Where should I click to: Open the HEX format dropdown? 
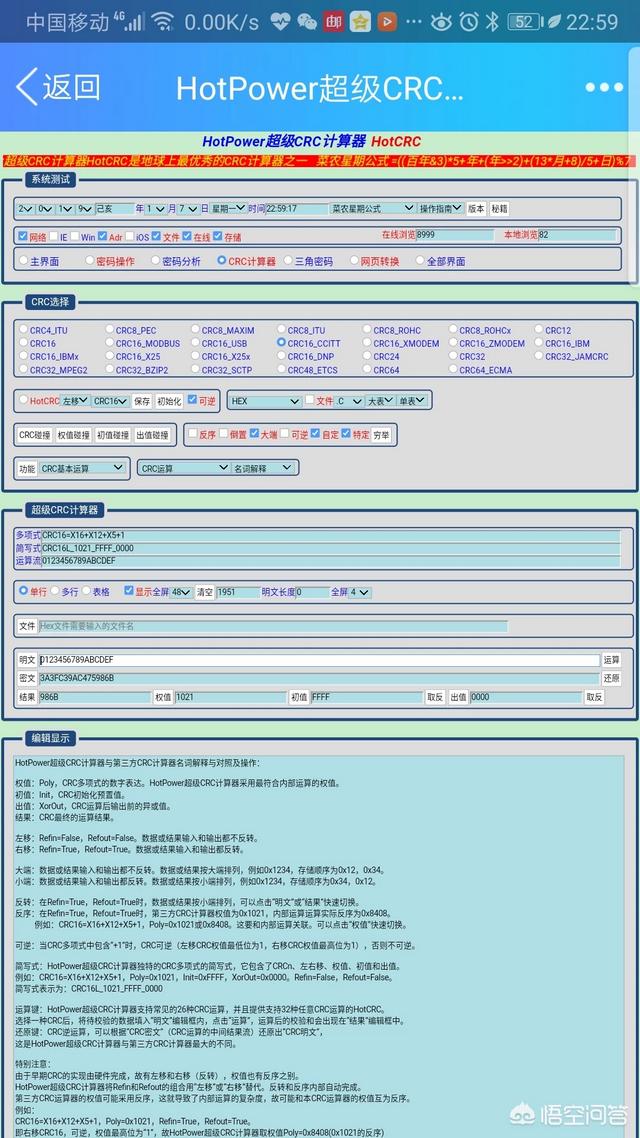tap(265, 401)
